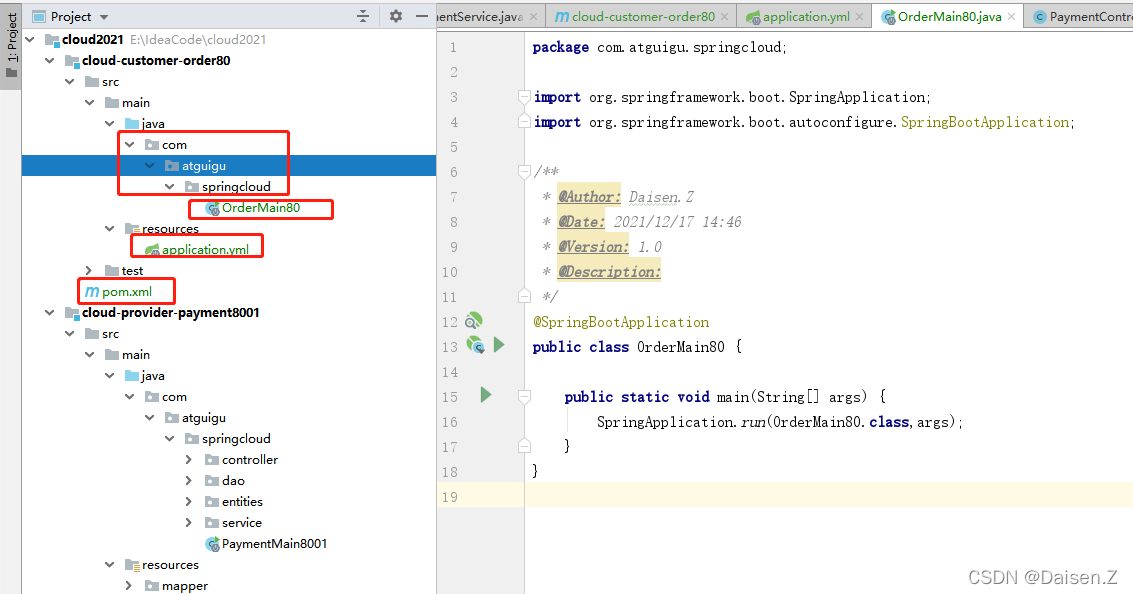
Task: Expand the mapper folder
Action: [129, 585]
